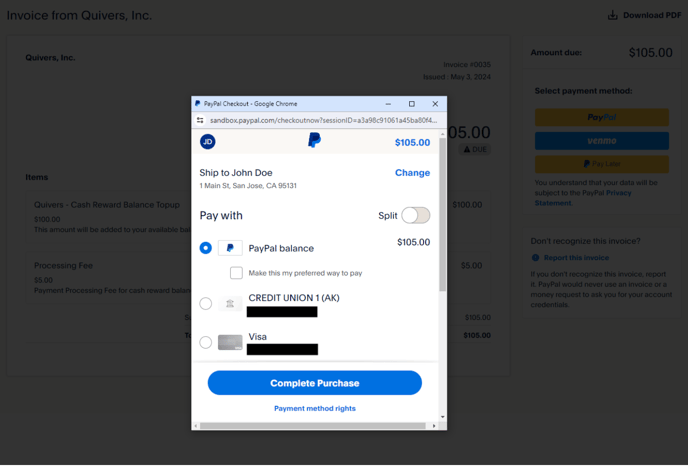688x467 pixels.
Task: Click the Ship to John Doe text
Action: pyautogui.click(x=236, y=173)
